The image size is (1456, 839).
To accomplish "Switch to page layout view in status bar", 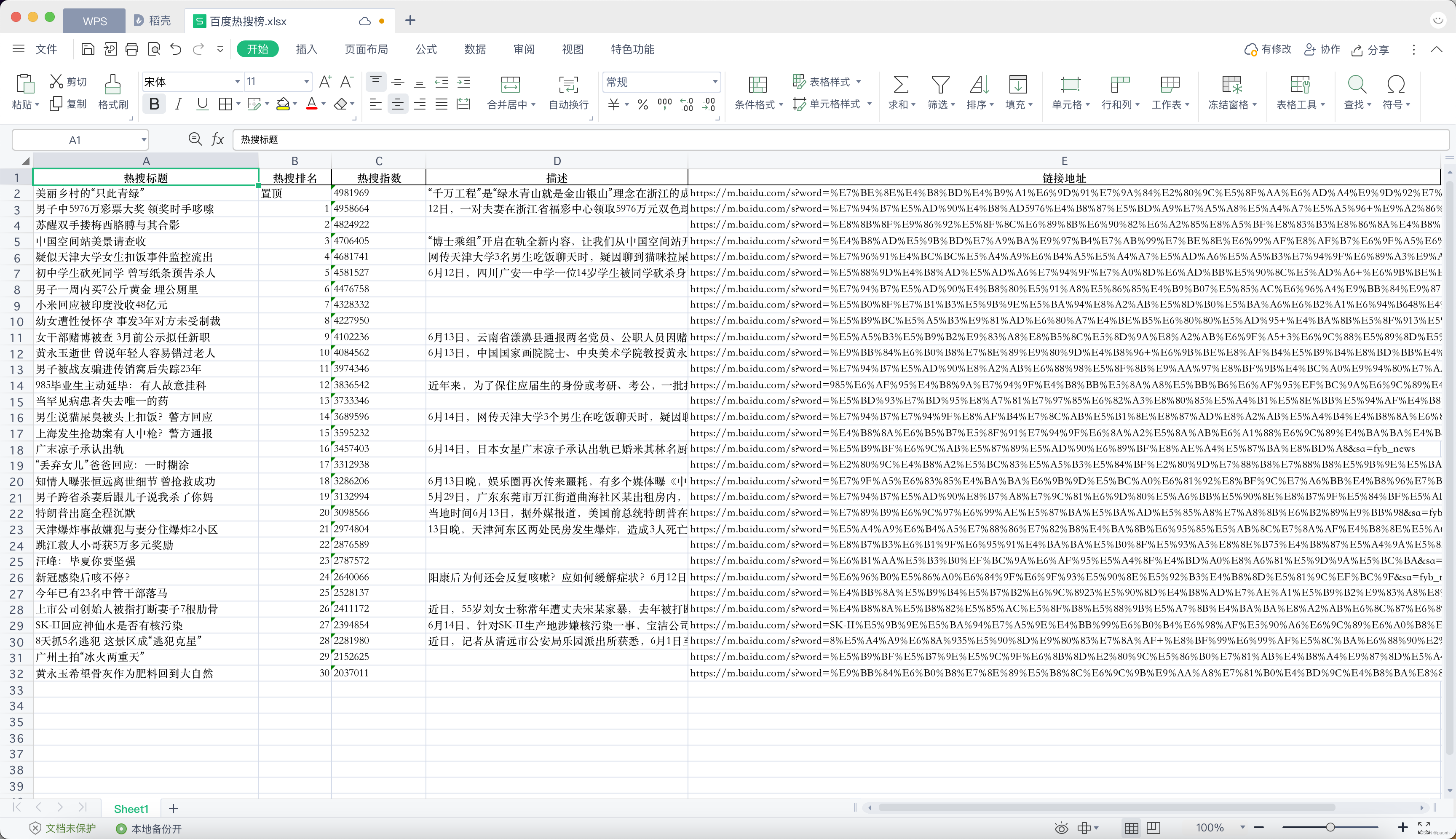I will [x=1154, y=828].
